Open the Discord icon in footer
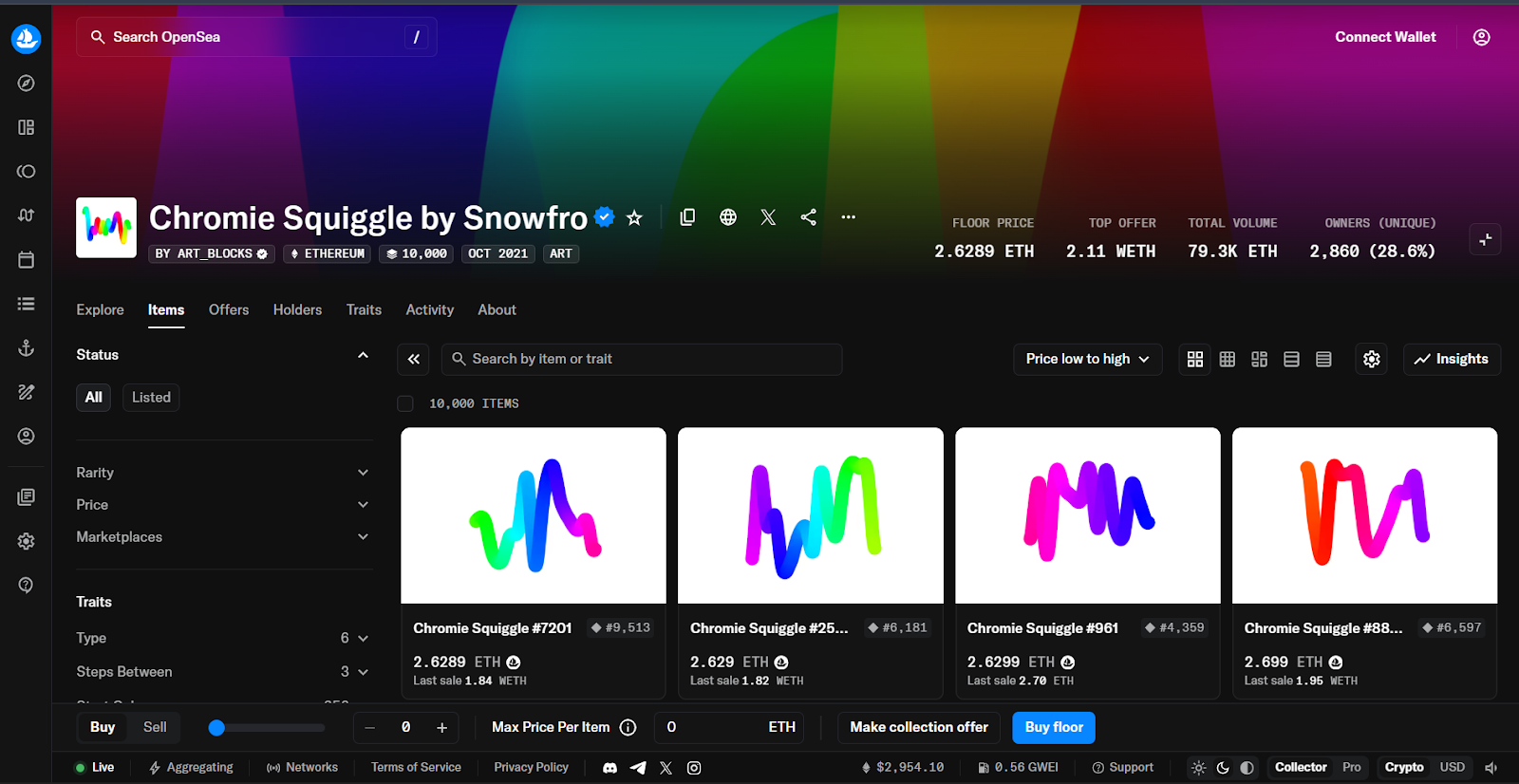 tap(610, 768)
